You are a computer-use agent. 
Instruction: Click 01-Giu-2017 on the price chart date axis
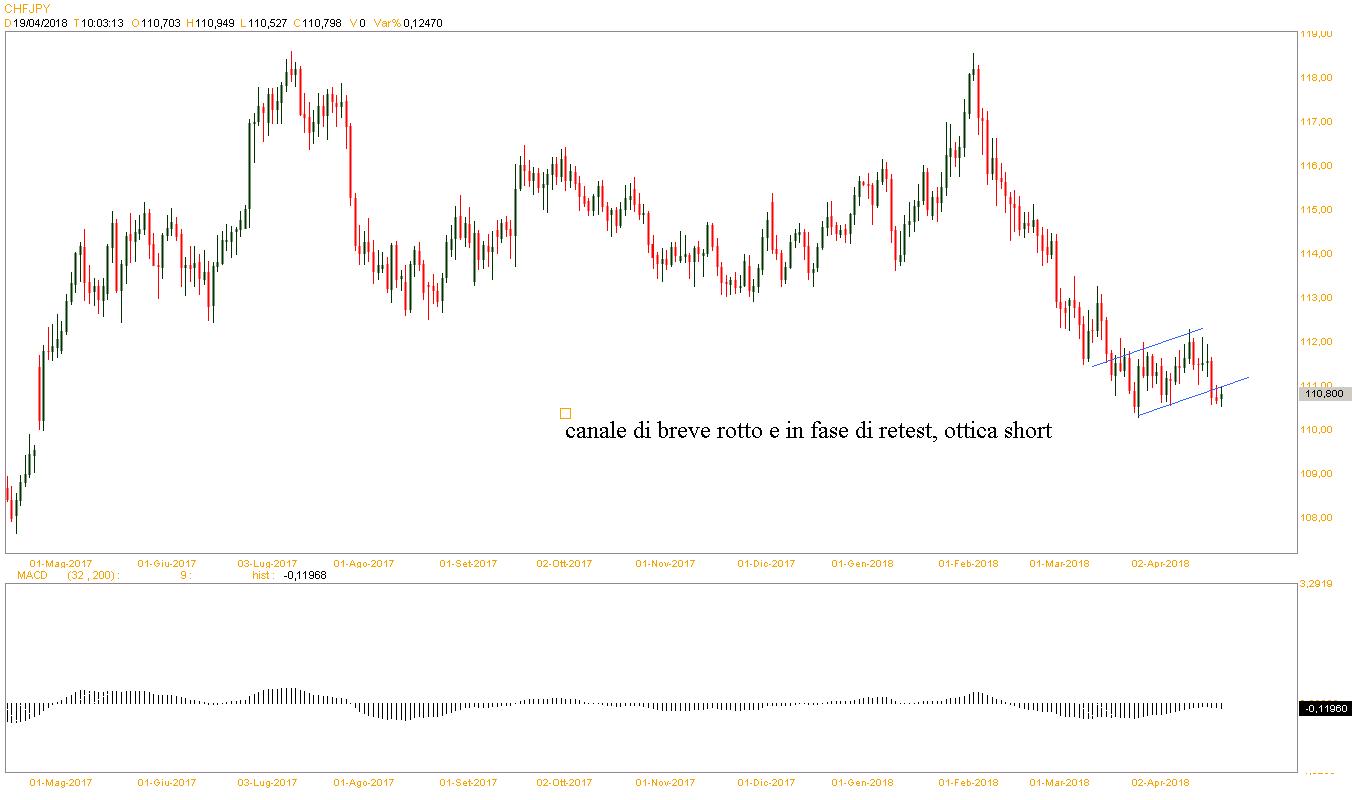tap(166, 564)
